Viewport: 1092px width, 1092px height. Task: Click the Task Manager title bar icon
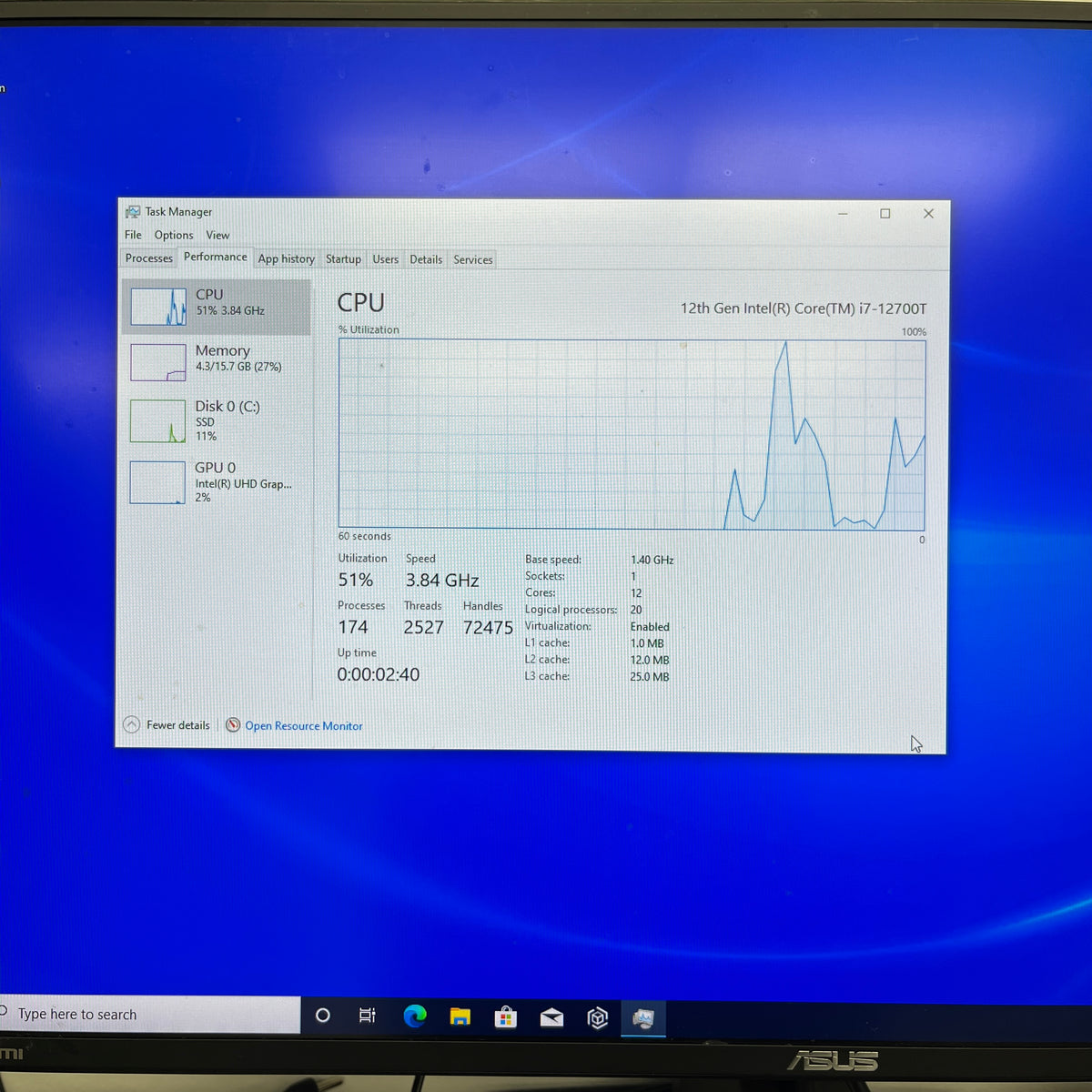[x=133, y=211]
